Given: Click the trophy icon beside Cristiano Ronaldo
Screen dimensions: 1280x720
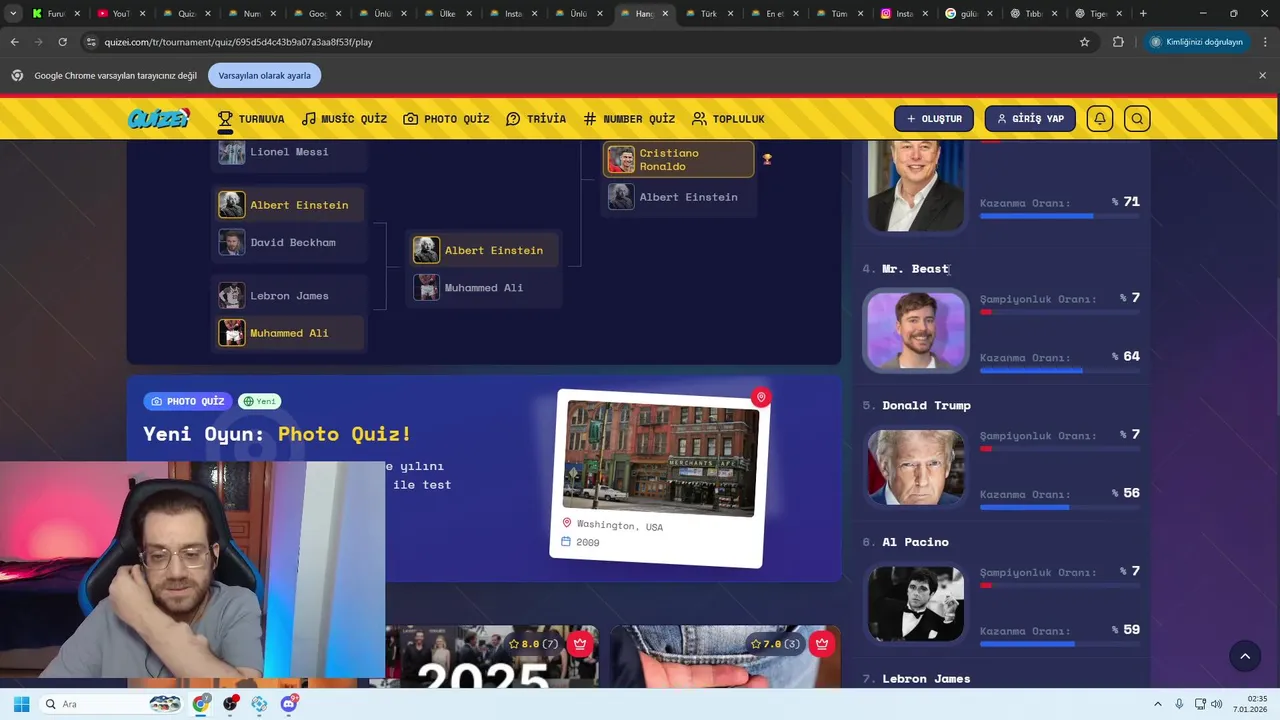Looking at the screenshot, I should 767,159.
